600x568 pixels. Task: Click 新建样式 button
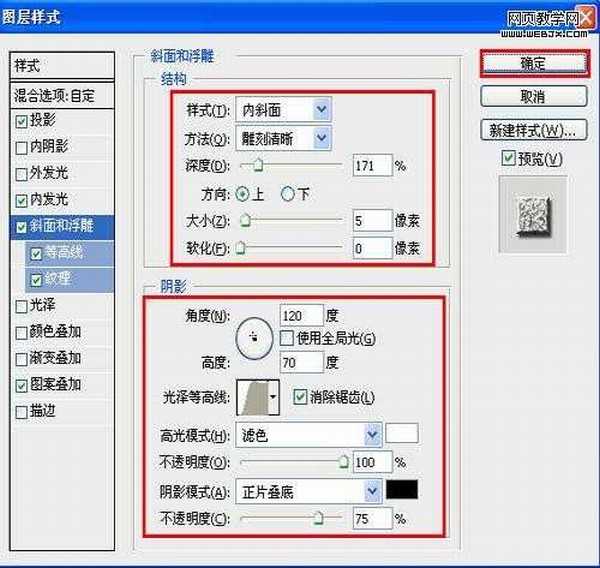pos(530,130)
